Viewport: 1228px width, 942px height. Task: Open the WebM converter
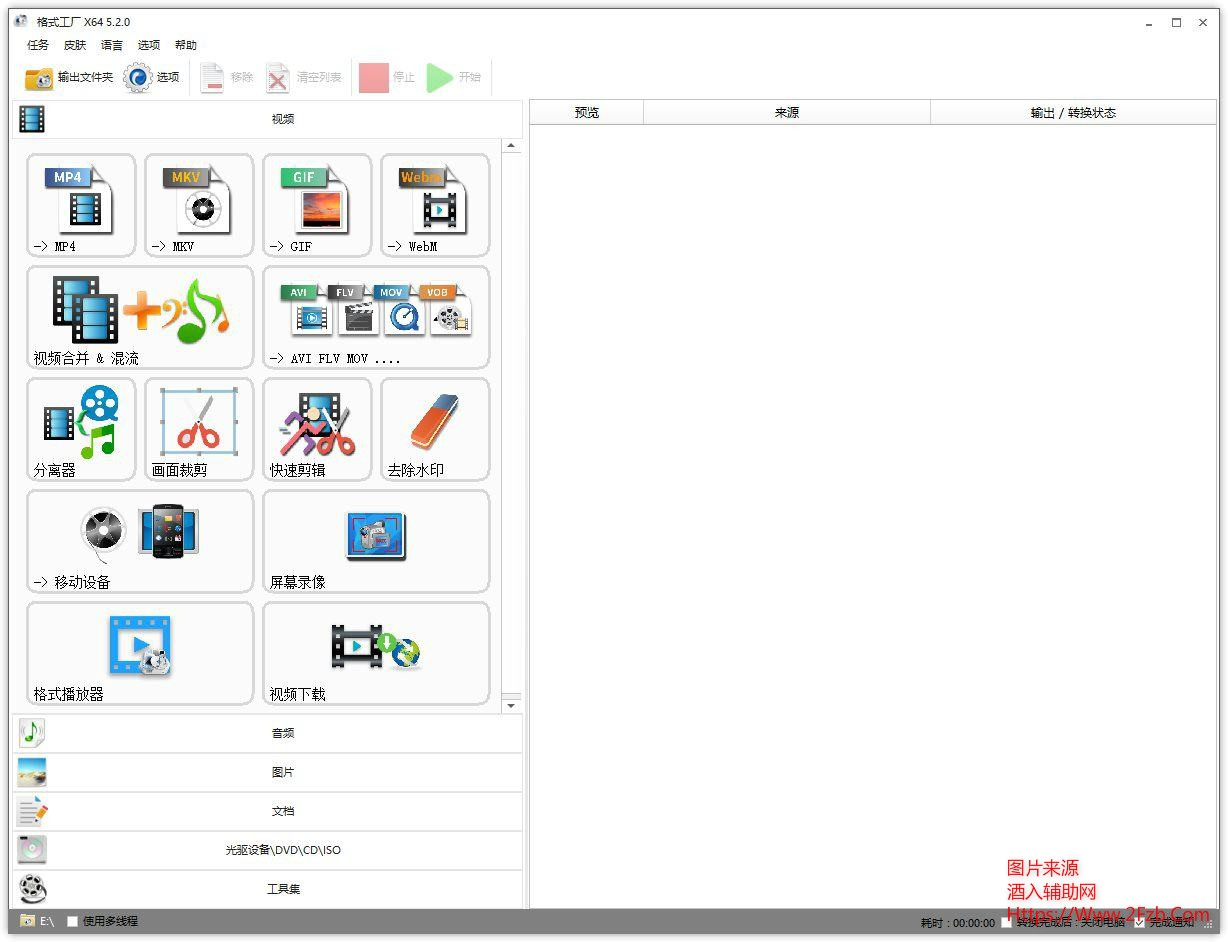435,205
